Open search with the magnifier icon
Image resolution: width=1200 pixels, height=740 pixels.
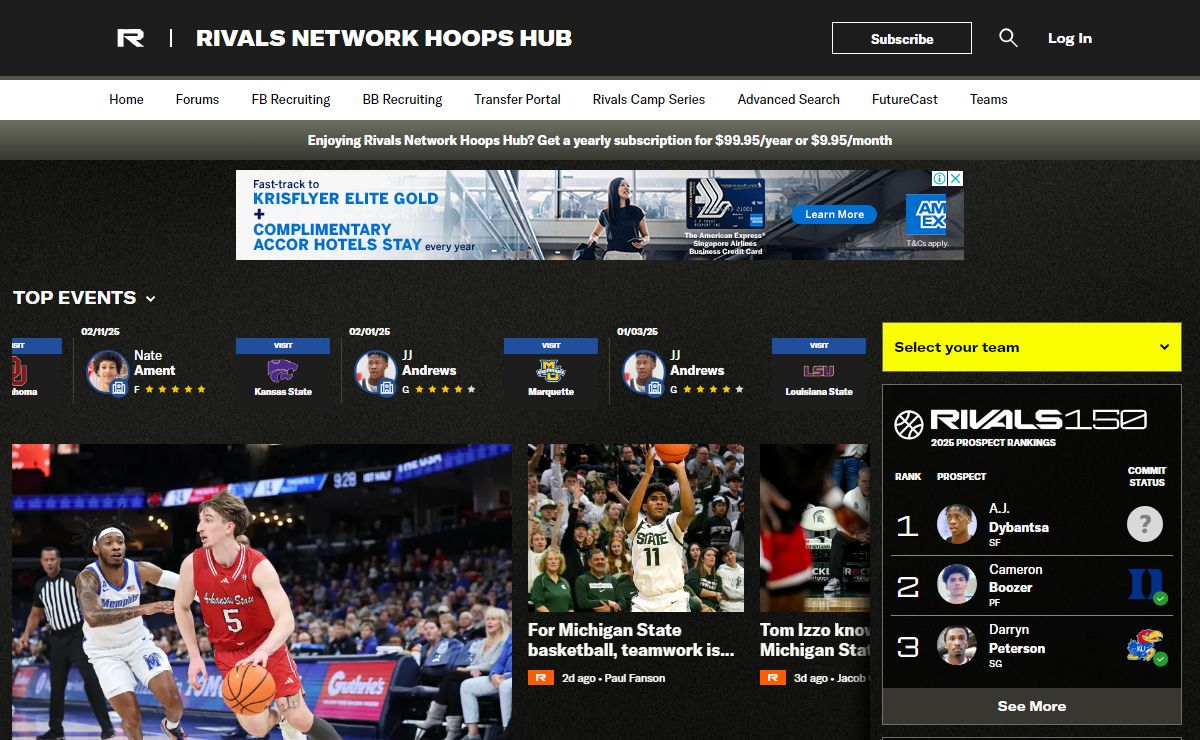click(1008, 38)
